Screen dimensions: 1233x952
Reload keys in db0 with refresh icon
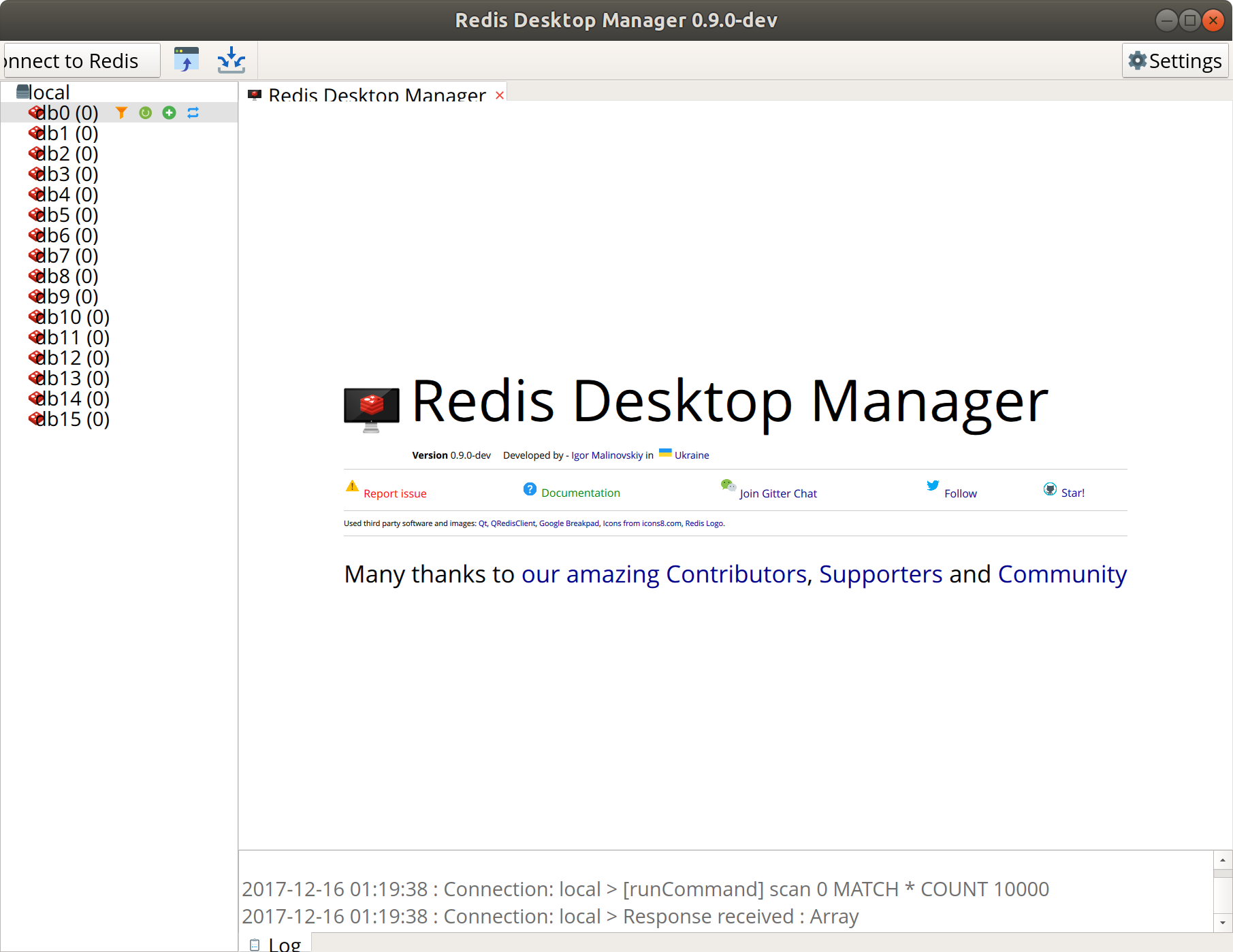tap(145, 113)
